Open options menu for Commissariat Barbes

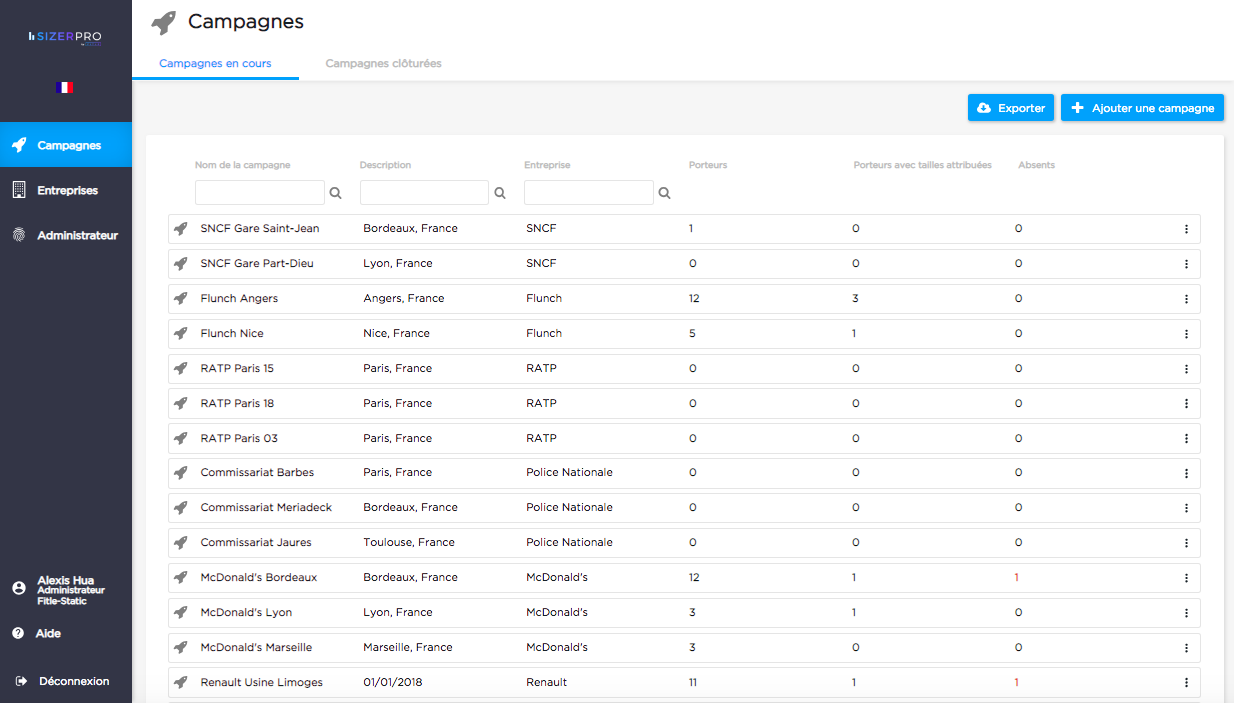point(1186,473)
